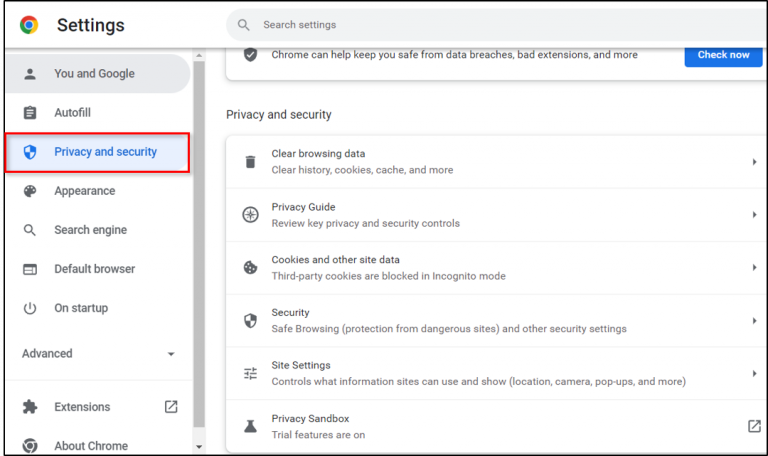The width and height of the screenshot is (768, 456).
Task: Click the sidebar scrollbar down arrow
Action: pos(198,447)
